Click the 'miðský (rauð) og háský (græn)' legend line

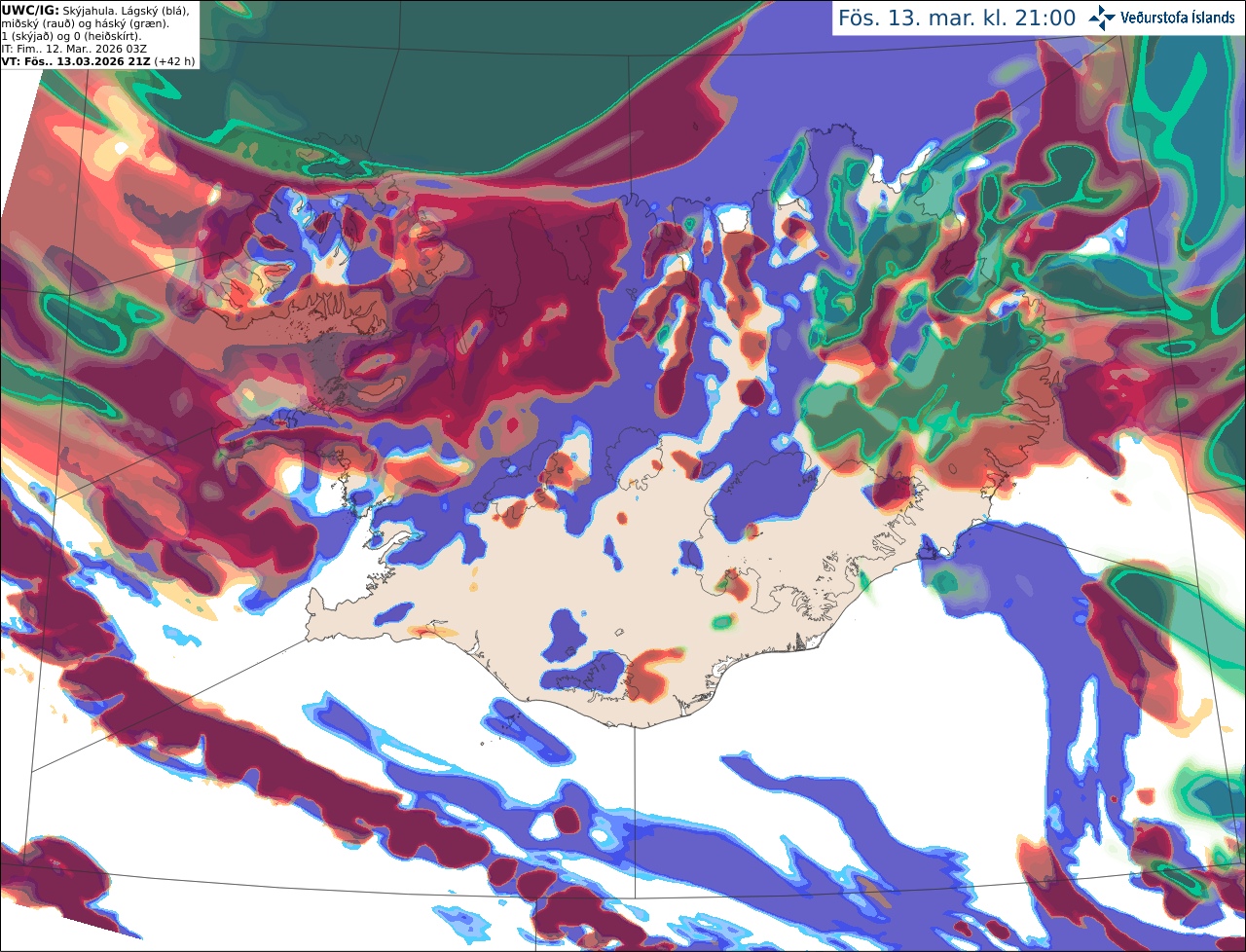(x=85, y=23)
